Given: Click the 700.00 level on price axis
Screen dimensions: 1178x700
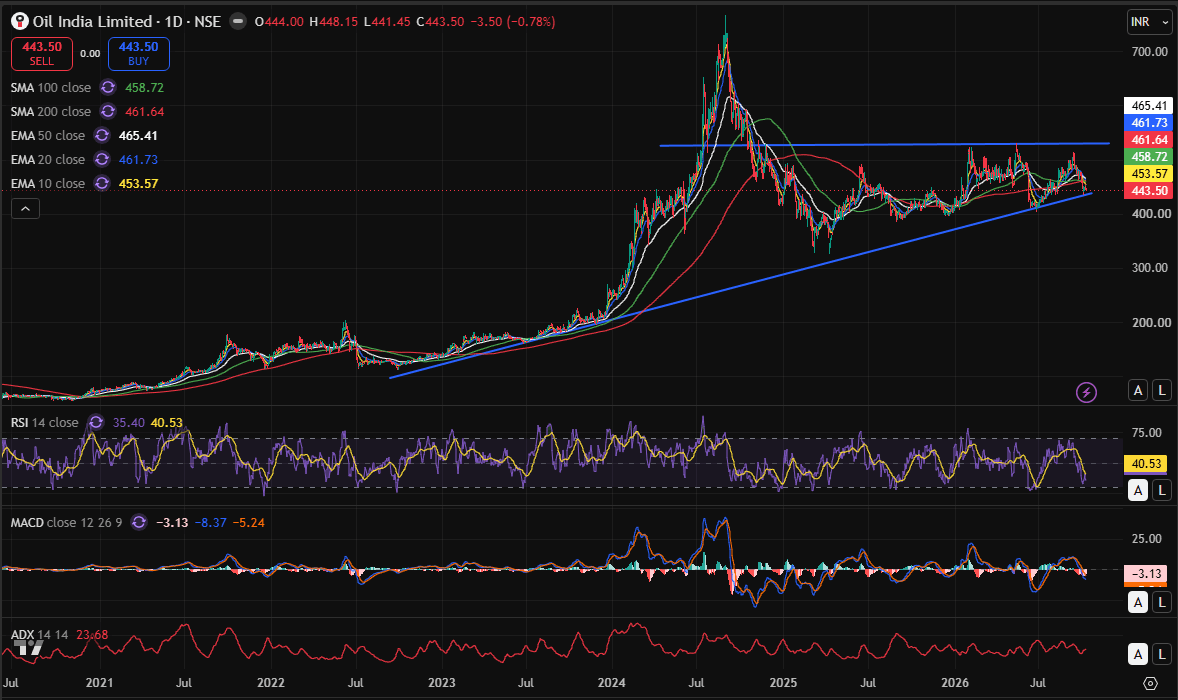Looking at the screenshot, I should [x=1149, y=51].
